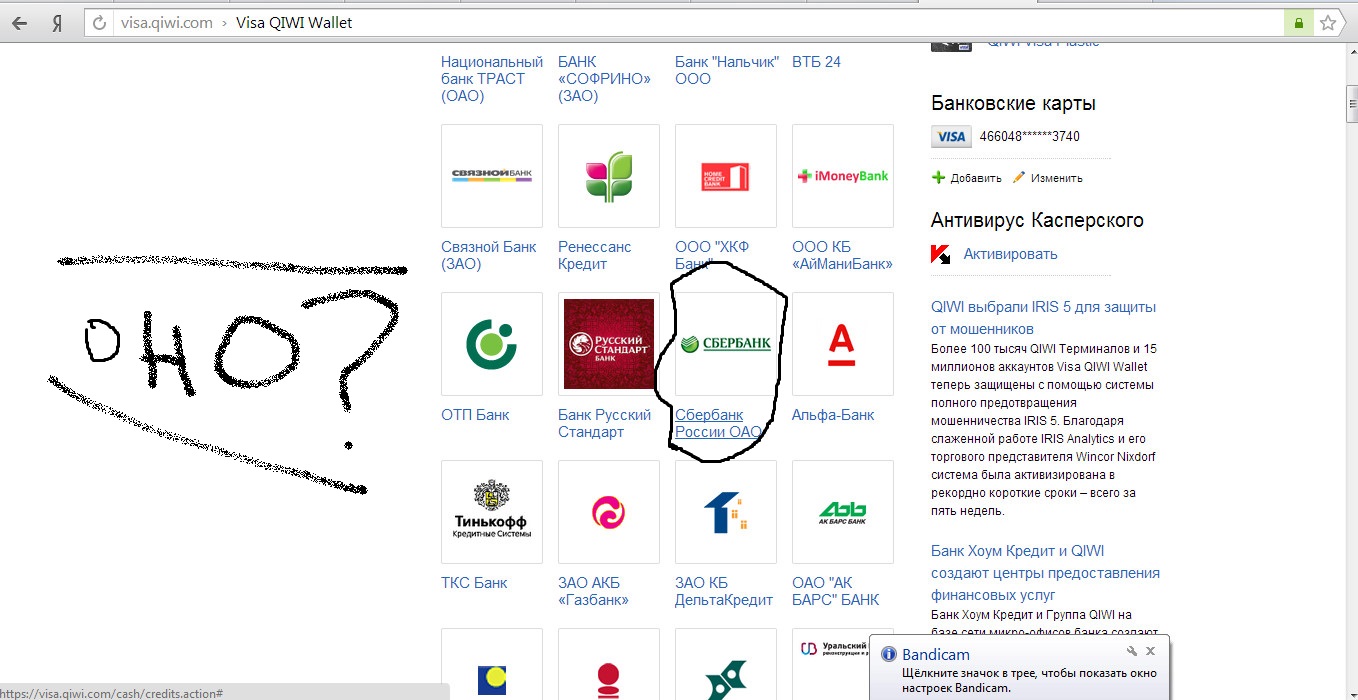Open ООО КБ «АйМаниБанк» text link

tap(842, 256)
